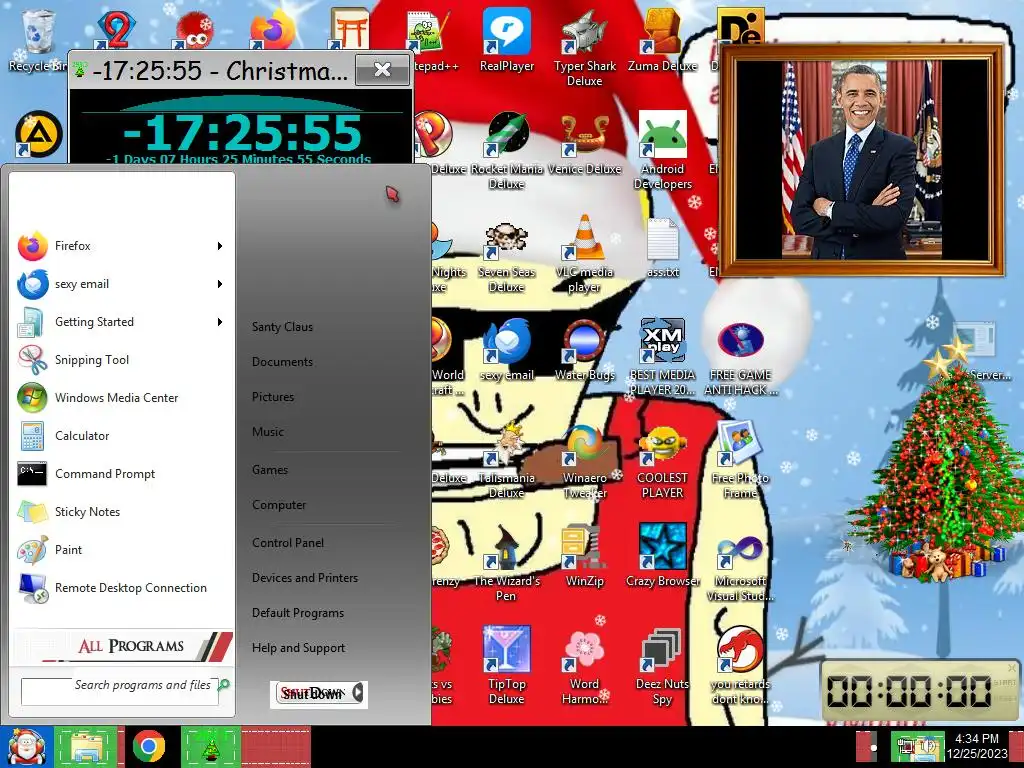This screenshot has width=1024, height=768.
Task: Open Water Bugs desktop shortcut
Action: (x=584, y=350)
